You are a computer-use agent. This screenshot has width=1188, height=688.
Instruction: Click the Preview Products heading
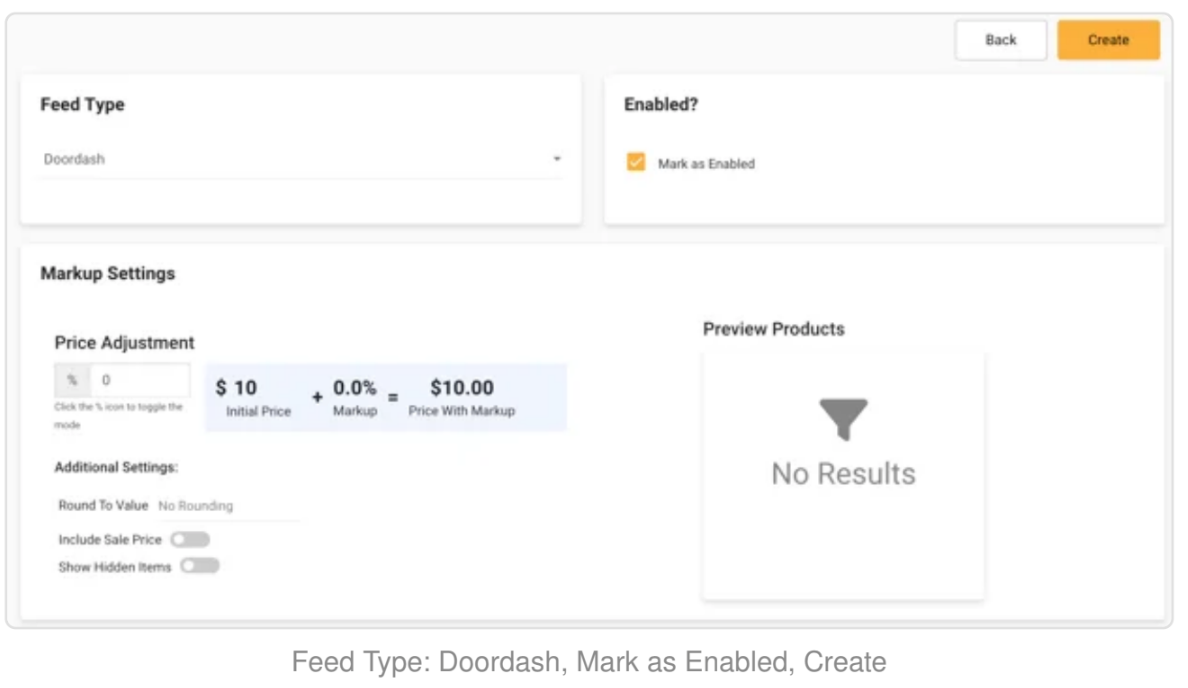774,329
